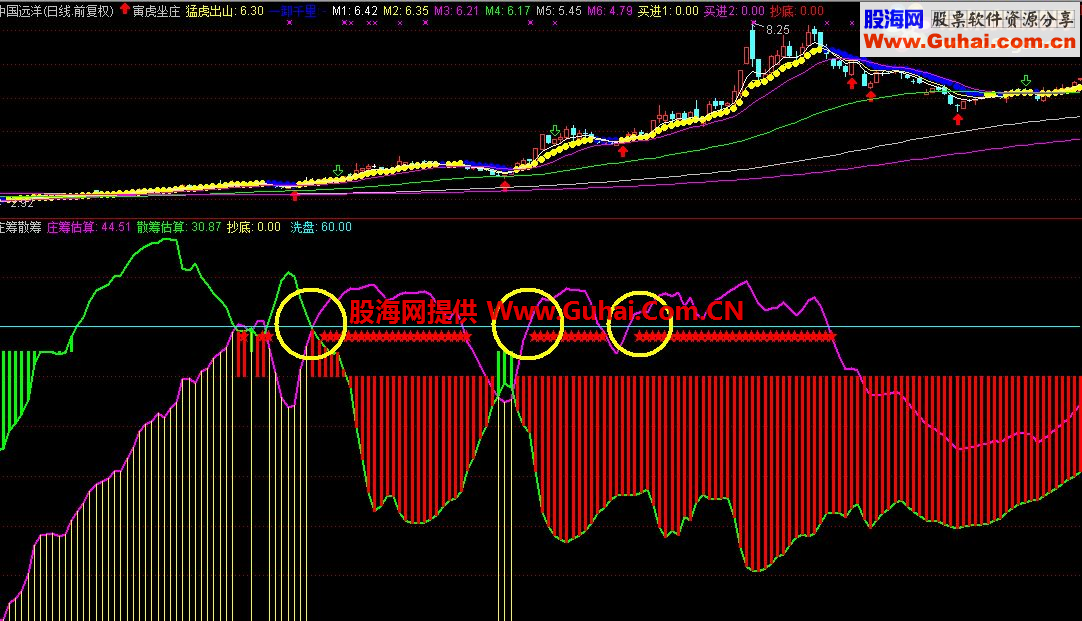Viewport: 1082px width, 621px height.
Task: Click the 2.92 low price label
Action: [x=22, y=203]
